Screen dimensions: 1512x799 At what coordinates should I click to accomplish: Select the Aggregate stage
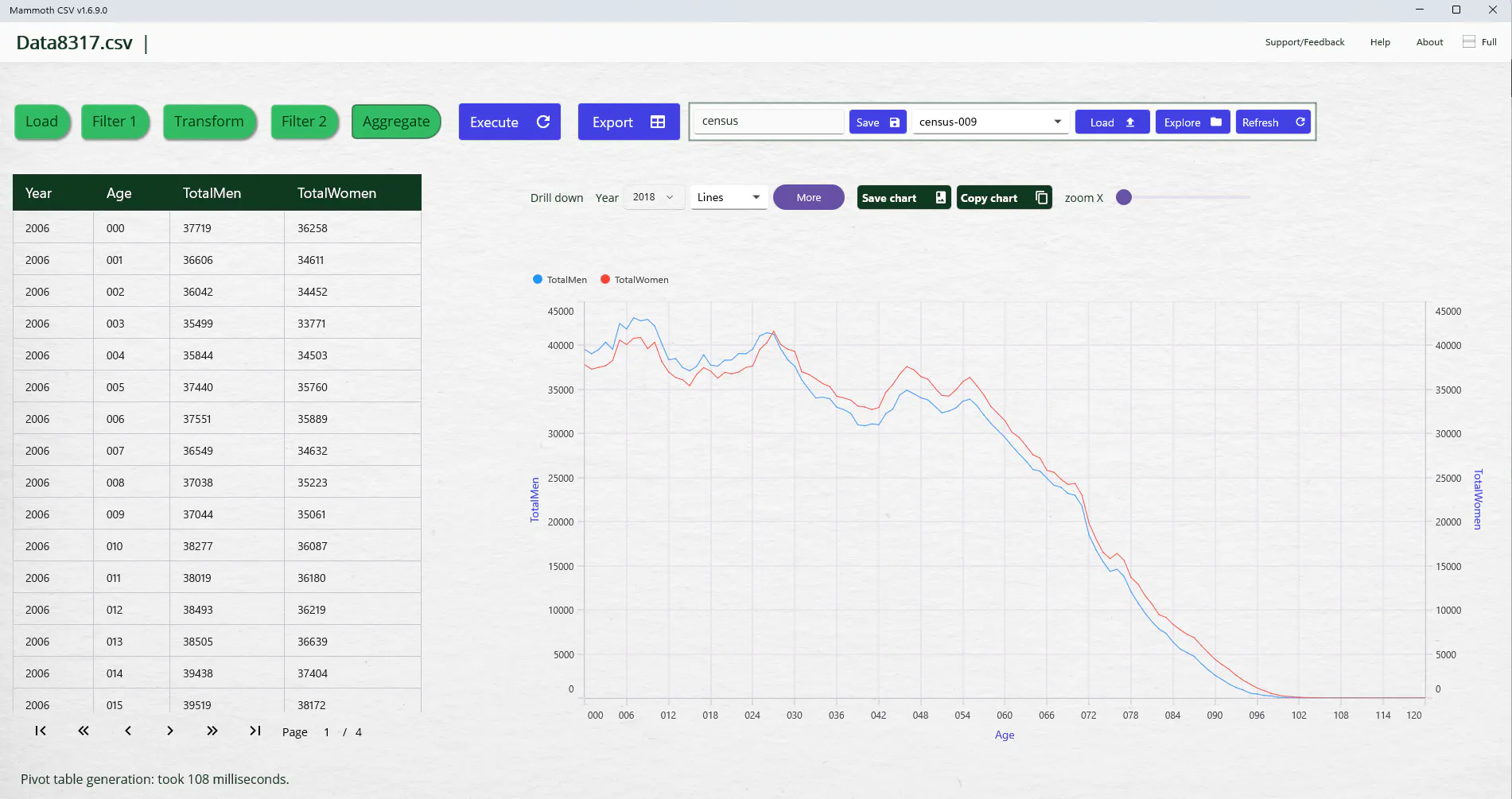(396, 122)
